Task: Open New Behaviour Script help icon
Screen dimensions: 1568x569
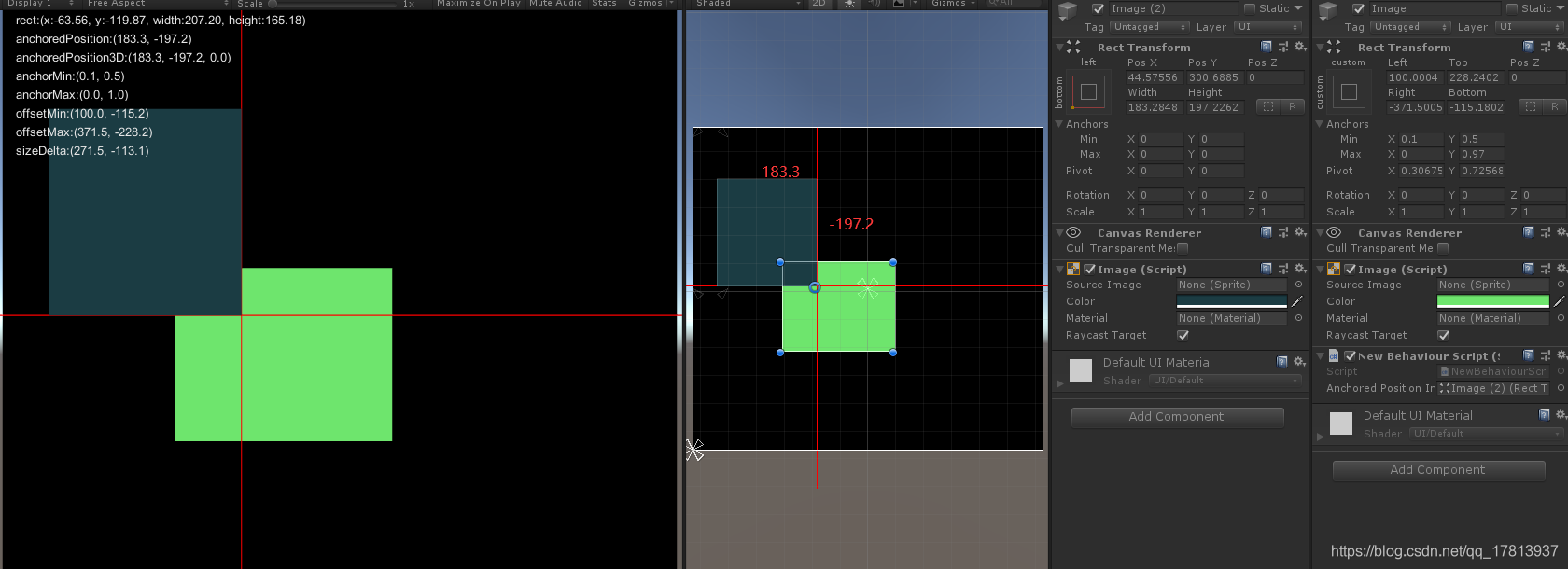Action: pyautogui.click(x=1528, y=355)
